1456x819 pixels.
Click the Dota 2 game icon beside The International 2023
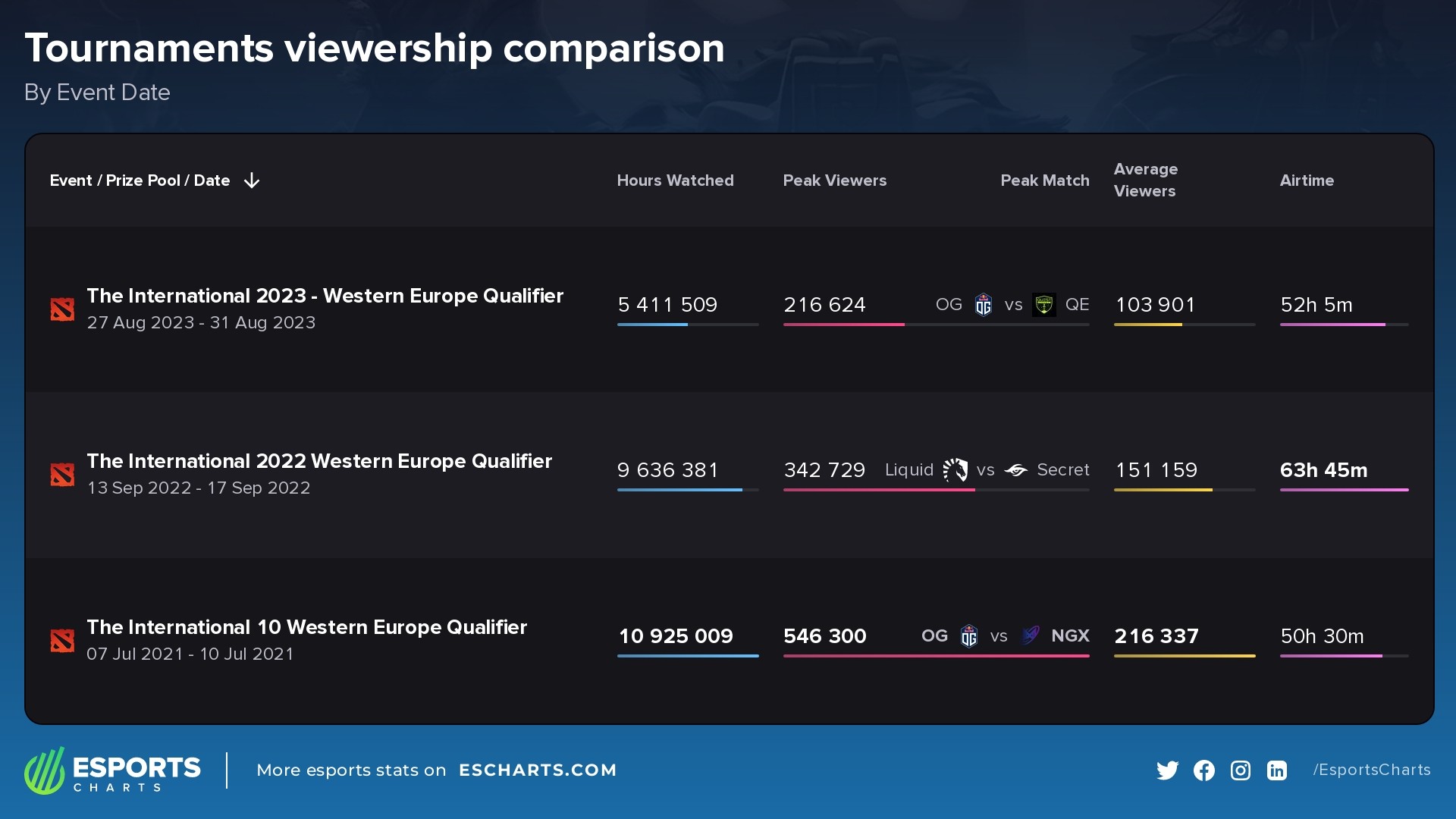[62, 309]
